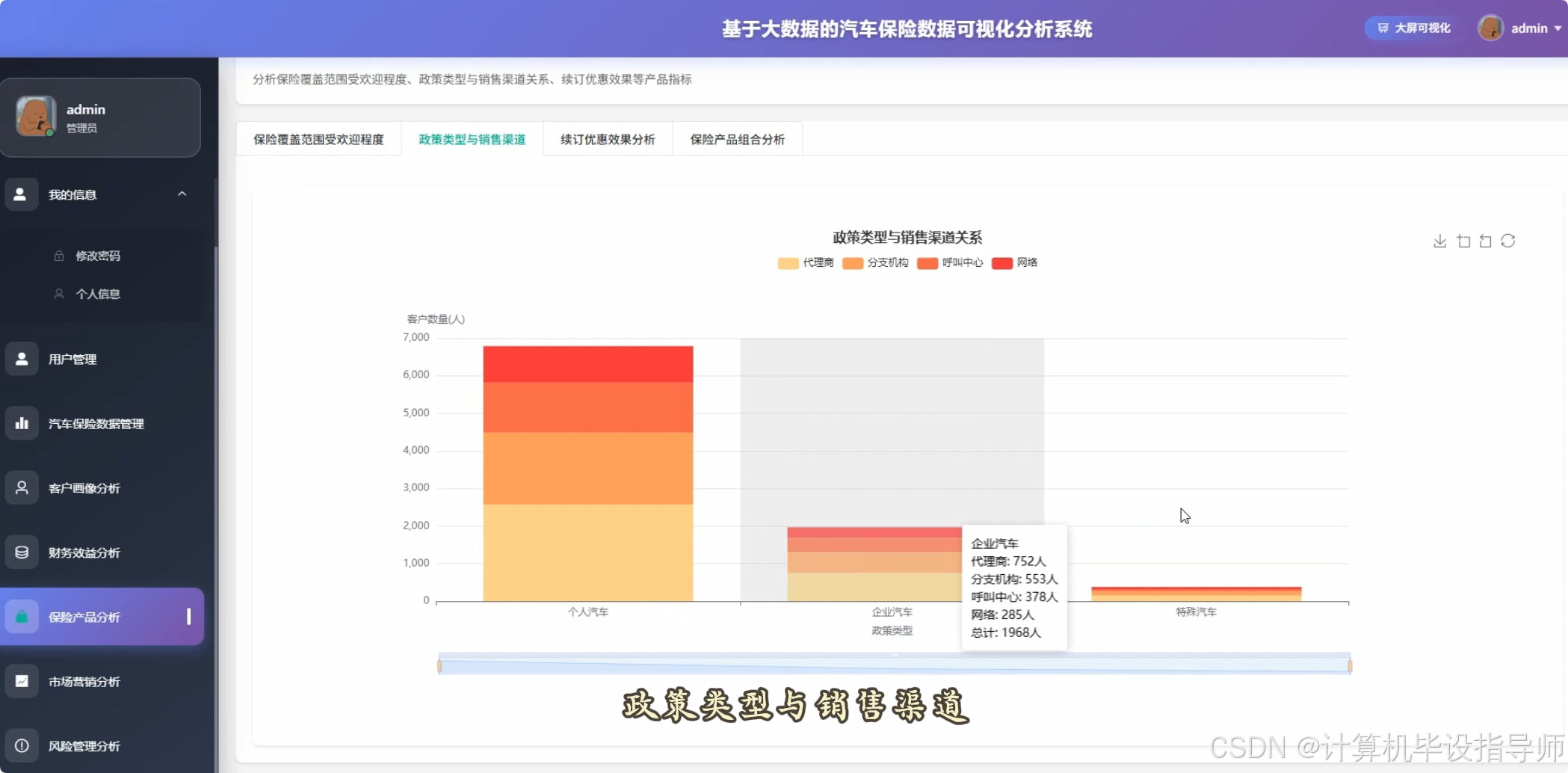The height and width of the screenshot is (773, 1568).
Task: Open 修改密码 from the sidebar
Action: [98, 255]
